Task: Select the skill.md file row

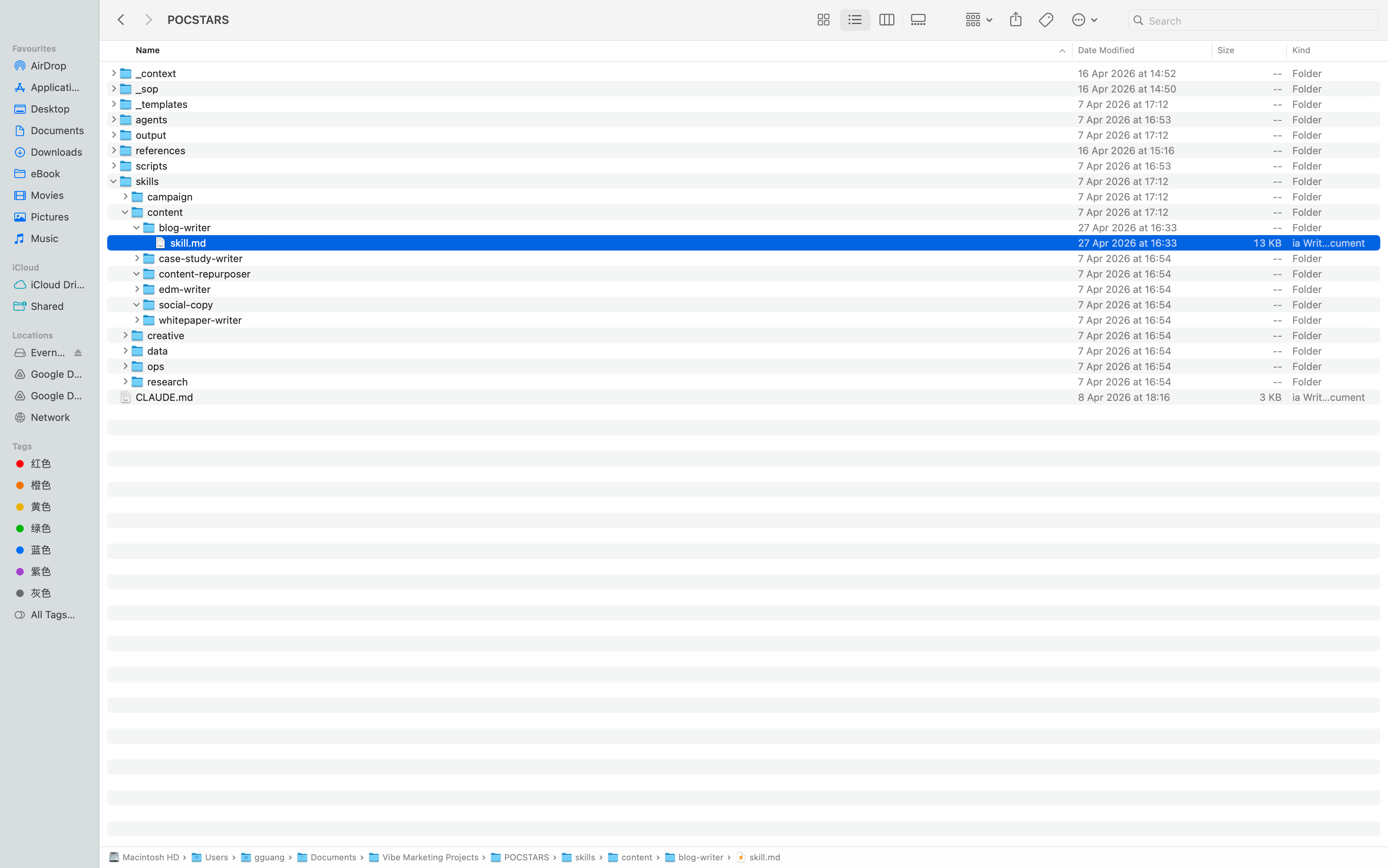Action: pyautogui.click(x=743, y=243)
